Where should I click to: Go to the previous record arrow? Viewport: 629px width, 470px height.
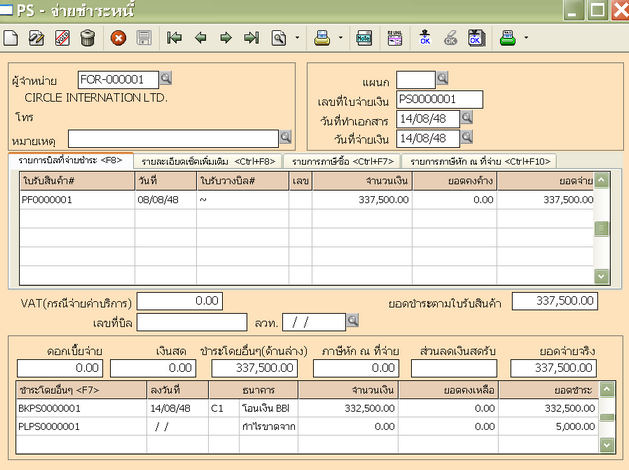click(x=200, y=39)
